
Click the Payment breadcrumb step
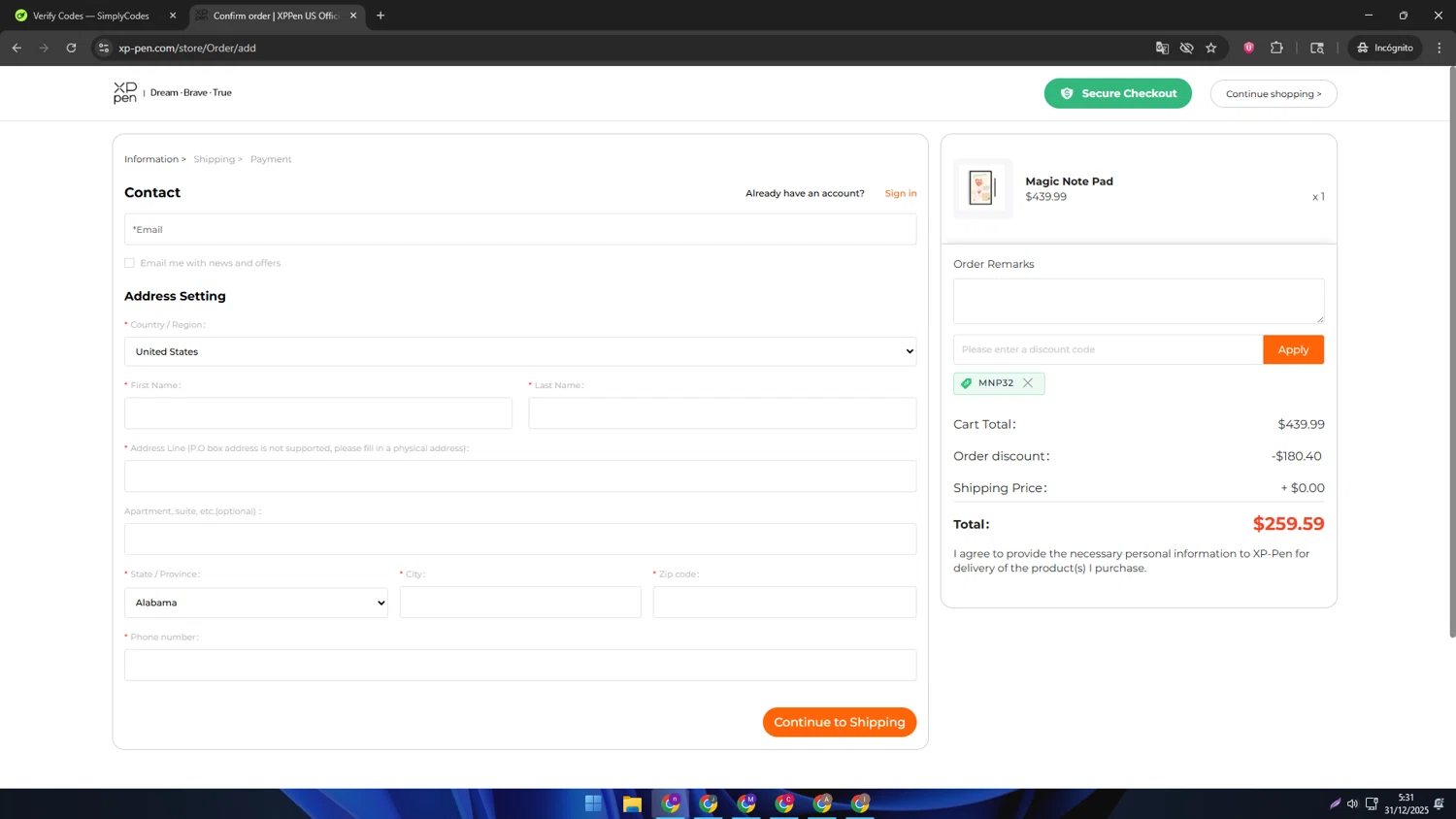[271, 159]
